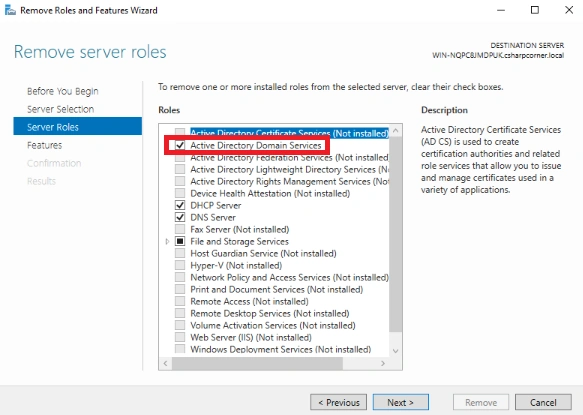Select Windows Deployment Services row text
Screen dimensions: 583x415
tap(281, 349)
